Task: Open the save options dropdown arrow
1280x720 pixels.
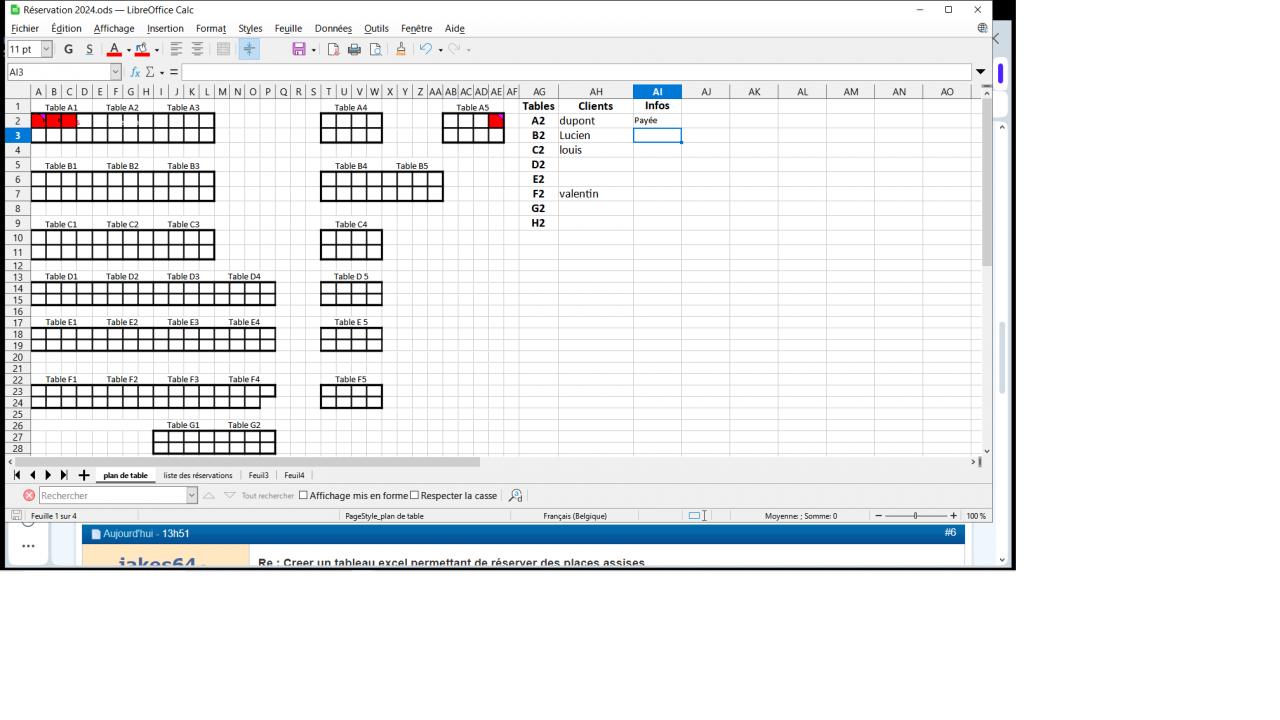Action: [313, 49]
